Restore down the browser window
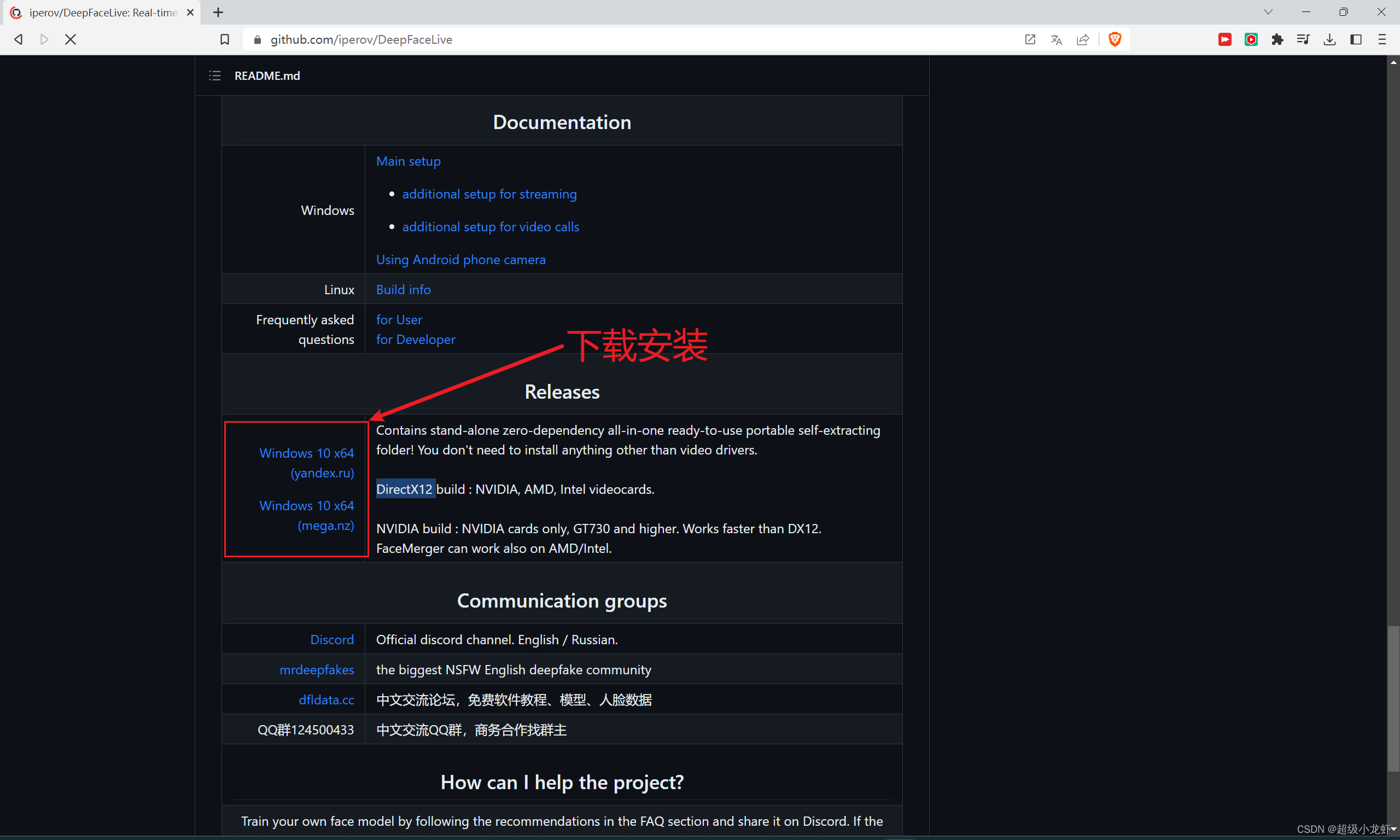The height and width of the screenshot is (840, 1400). 1344,12
